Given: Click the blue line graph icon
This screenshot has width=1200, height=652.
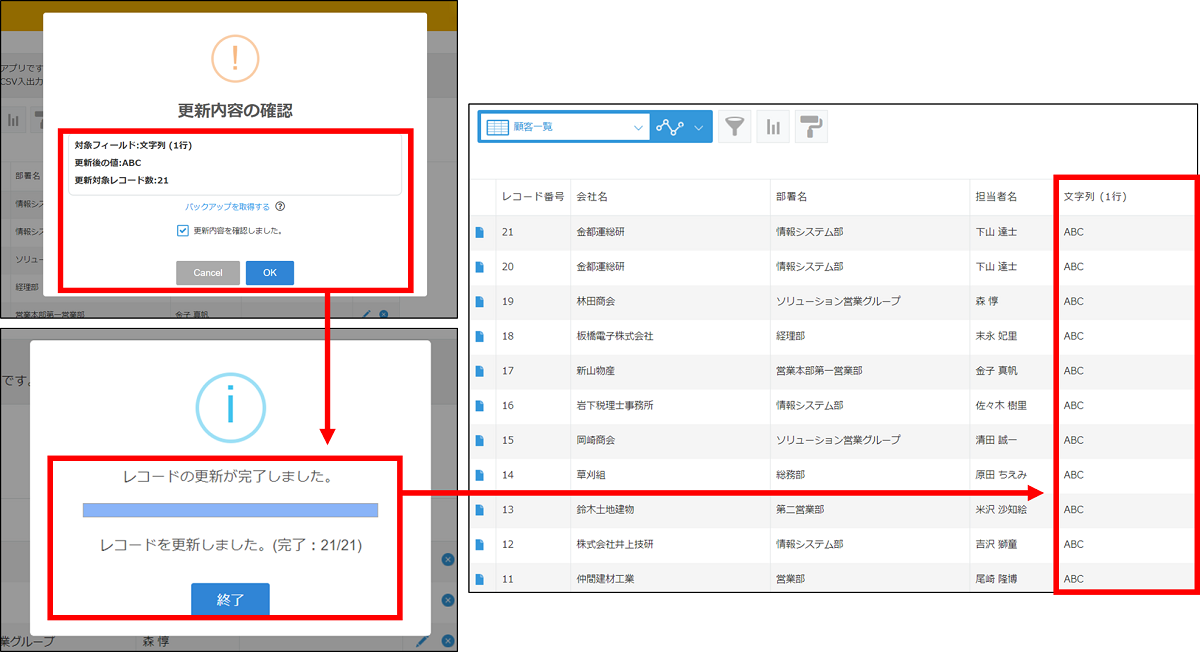Looking at the screenshot, I should pos(669,127).
